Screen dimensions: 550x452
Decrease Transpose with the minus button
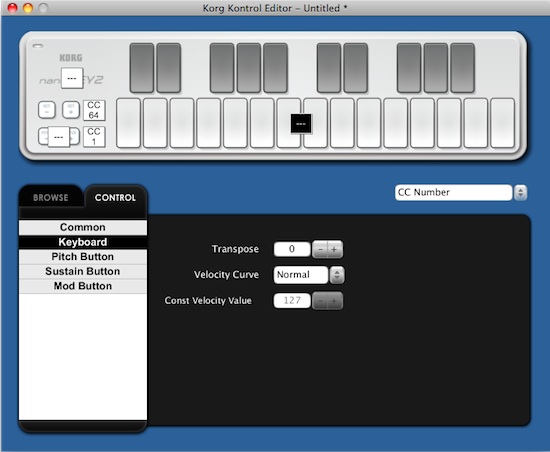tap(320, 249)
